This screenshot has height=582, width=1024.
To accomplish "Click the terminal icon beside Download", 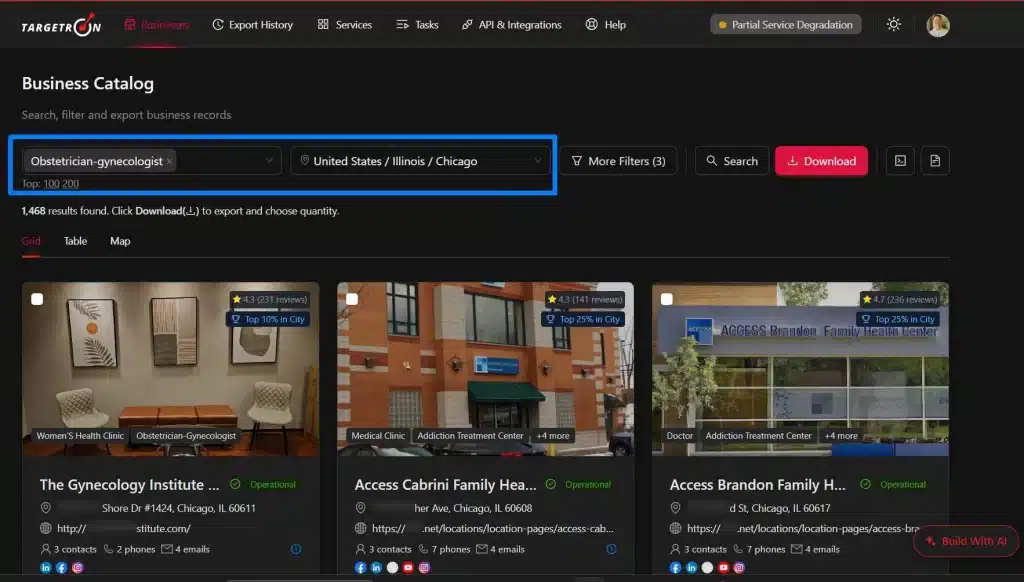I will point(900,161).
